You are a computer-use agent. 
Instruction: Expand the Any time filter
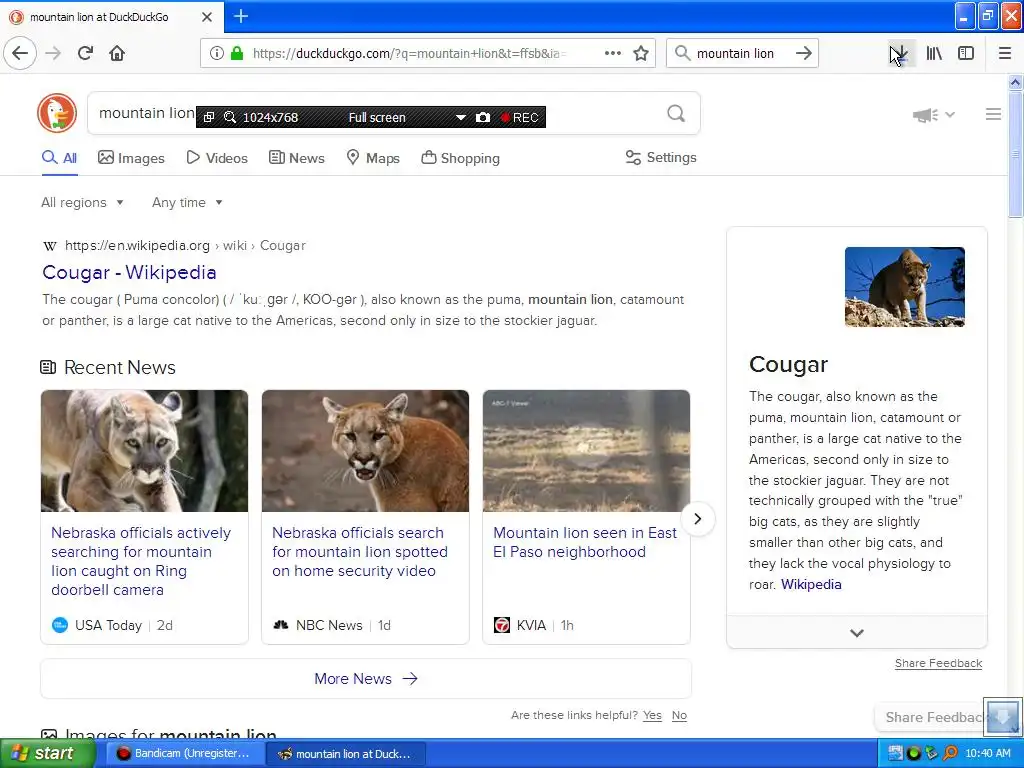tap(187, 202)
